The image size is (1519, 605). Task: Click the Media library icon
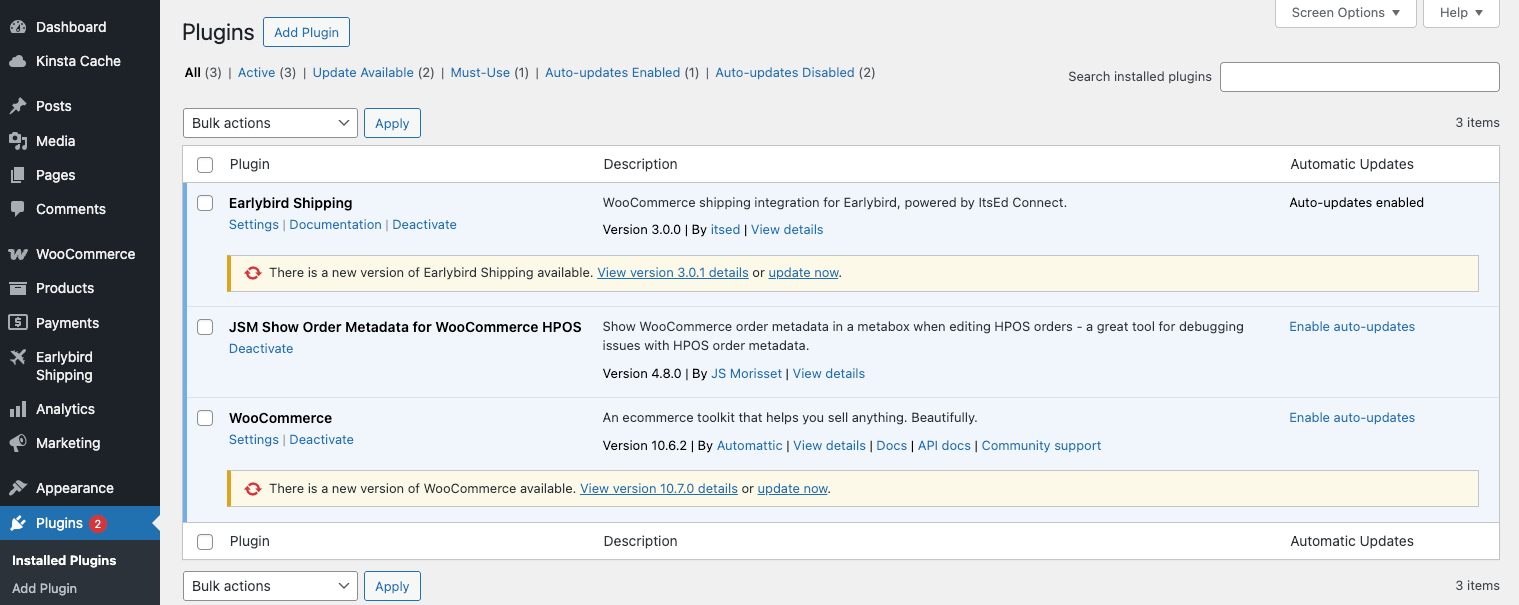[x=18, y=141]
